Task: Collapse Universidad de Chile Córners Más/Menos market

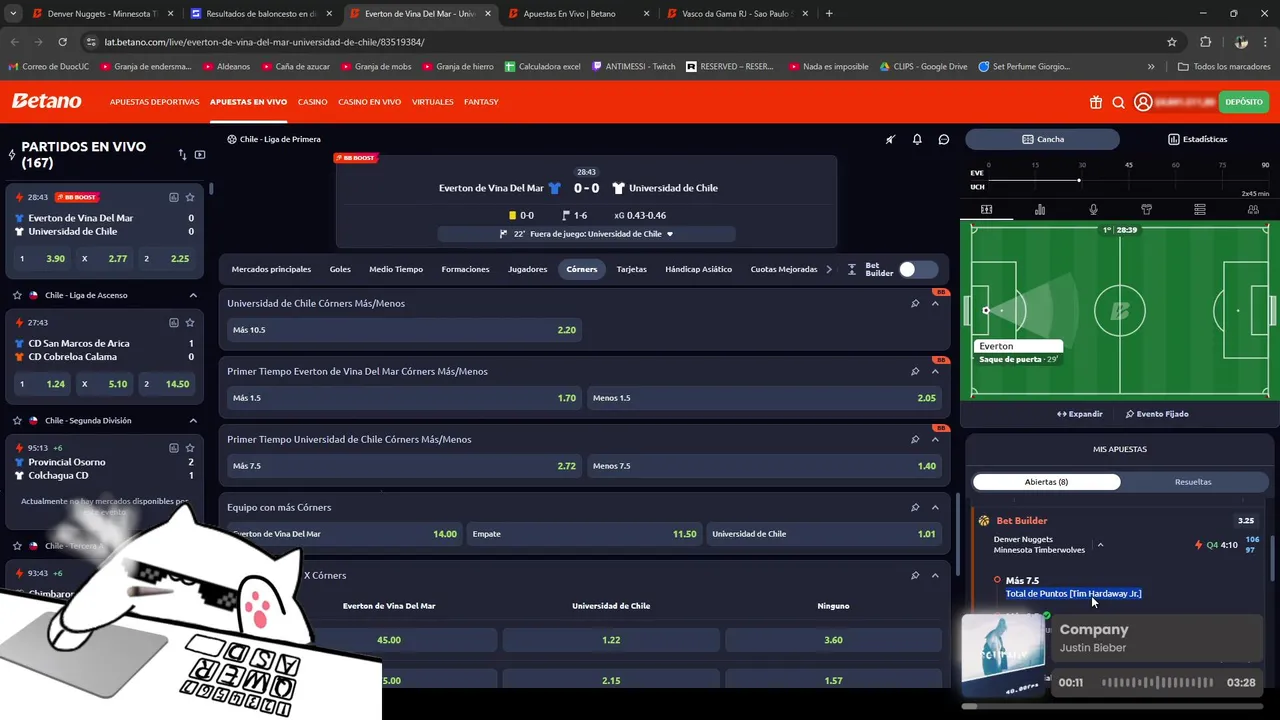Action: [935, 303]
